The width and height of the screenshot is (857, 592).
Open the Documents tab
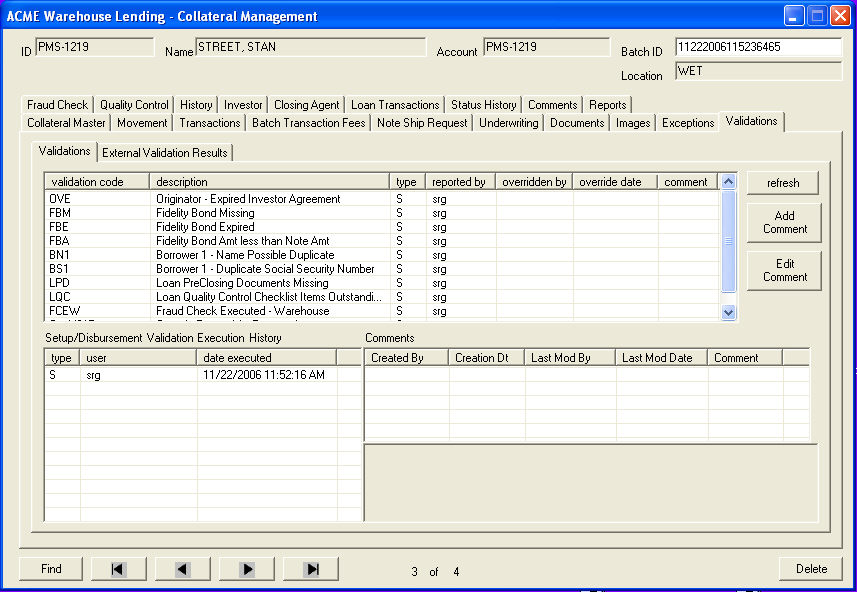pos(577,122)
